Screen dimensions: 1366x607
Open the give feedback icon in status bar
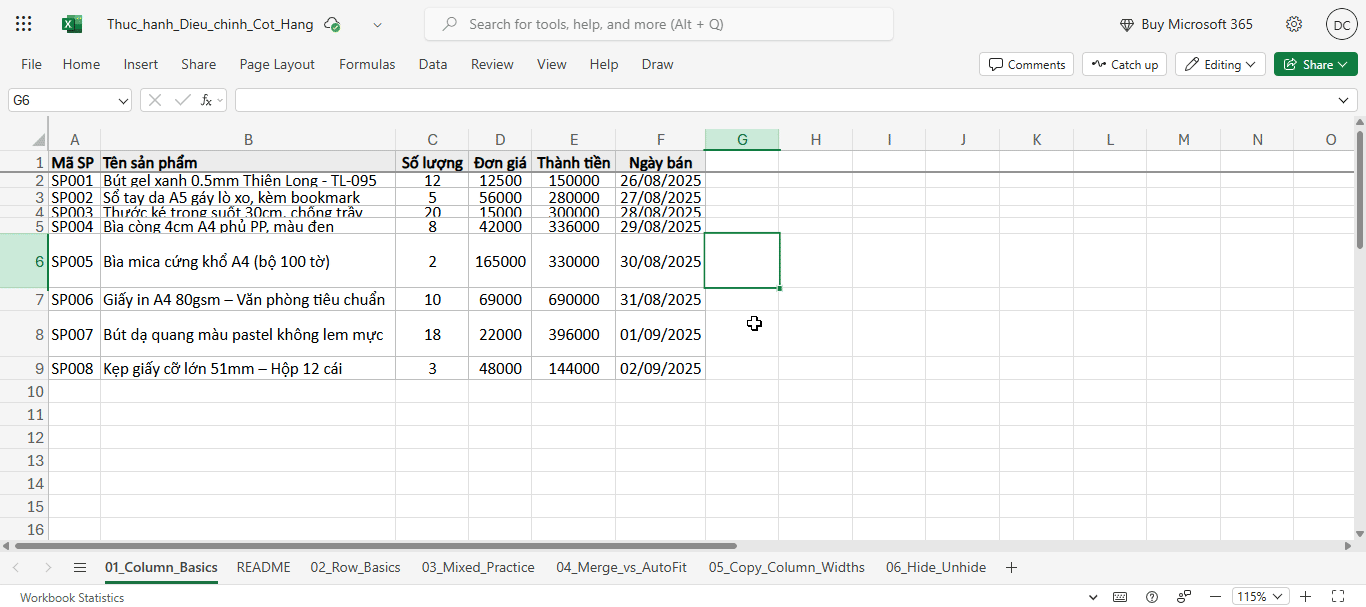[1184, 597]
